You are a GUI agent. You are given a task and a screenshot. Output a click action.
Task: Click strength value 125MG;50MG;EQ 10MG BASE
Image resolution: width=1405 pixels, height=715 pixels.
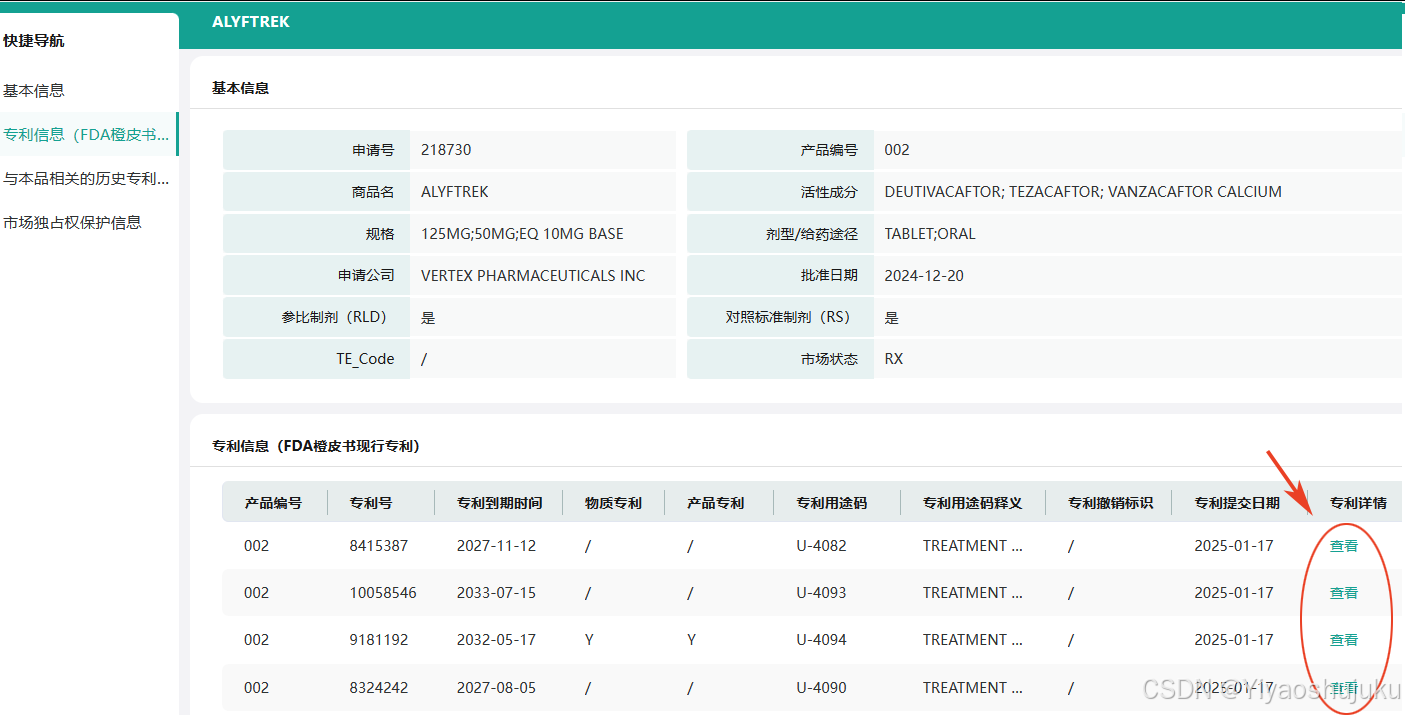tap(522, 234)
